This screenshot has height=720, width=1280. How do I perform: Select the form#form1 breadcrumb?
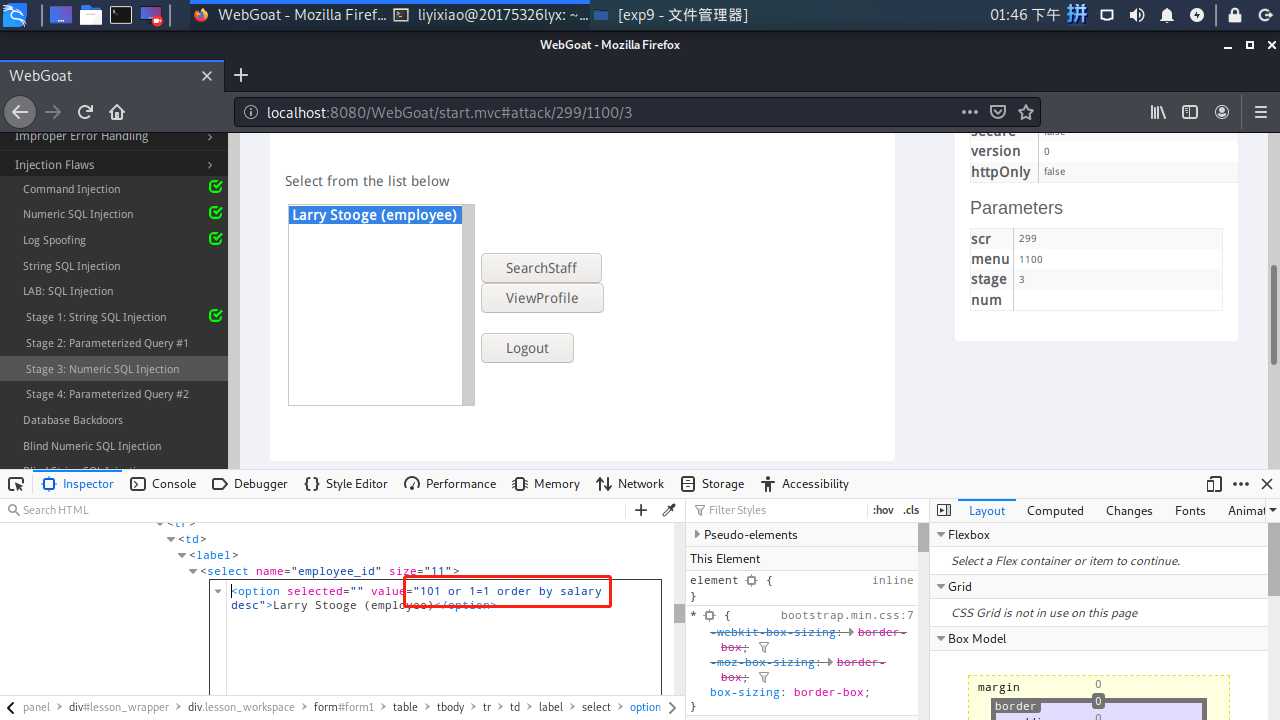tap(344, 707)
